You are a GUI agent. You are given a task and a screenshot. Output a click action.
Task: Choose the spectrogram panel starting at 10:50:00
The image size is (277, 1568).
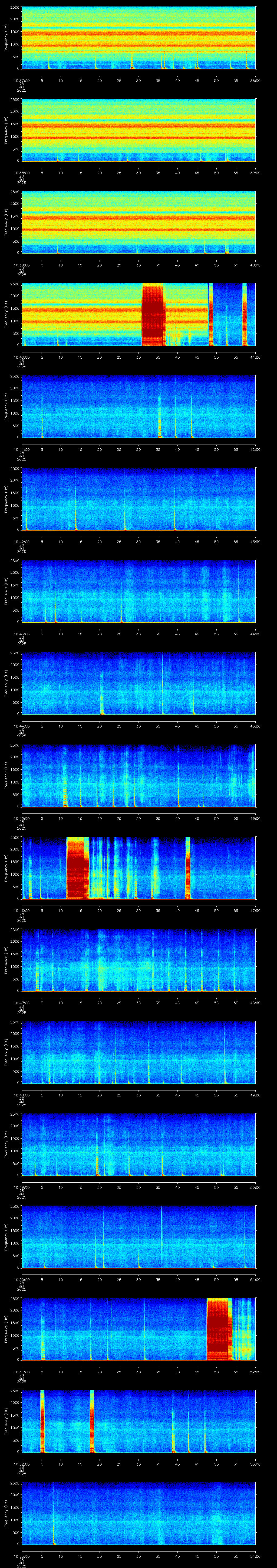pos(139,1237)
